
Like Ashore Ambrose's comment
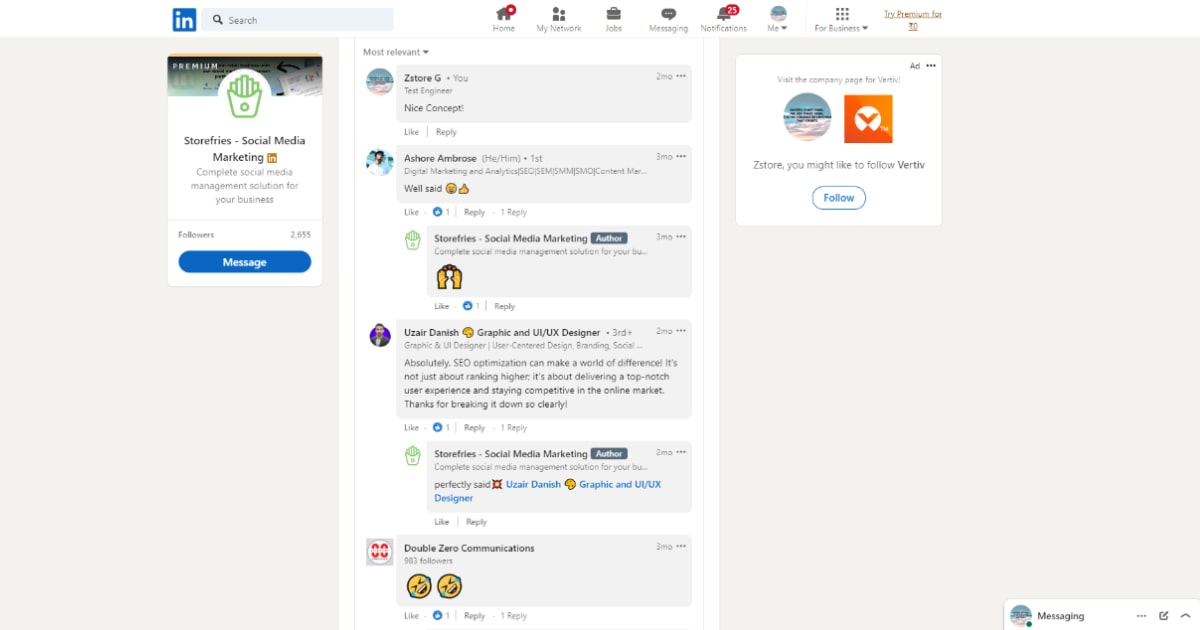[411, 212]
